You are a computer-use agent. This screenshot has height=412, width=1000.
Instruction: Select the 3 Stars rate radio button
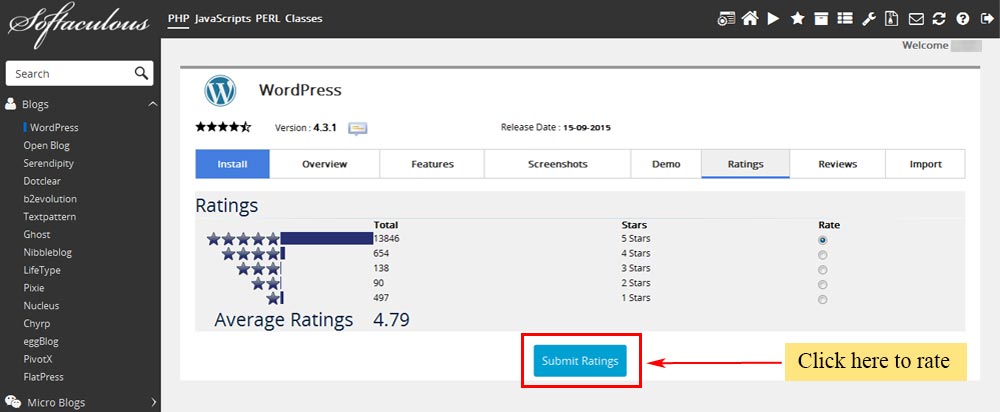tap(823, 270)
